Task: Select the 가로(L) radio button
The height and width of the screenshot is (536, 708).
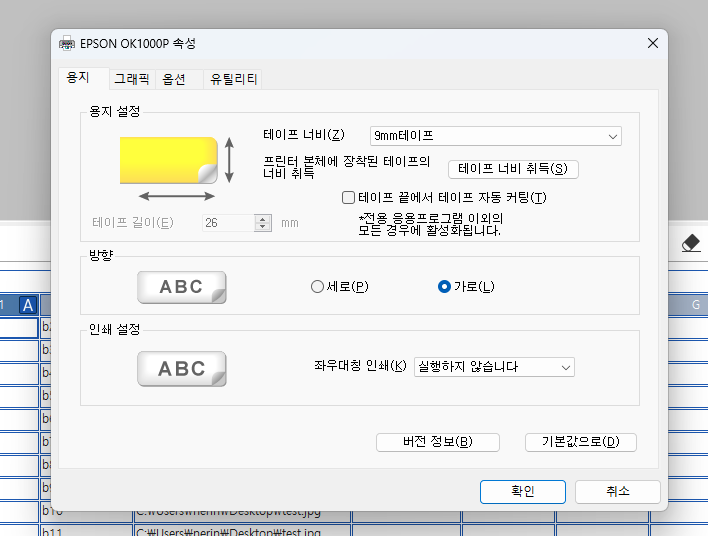Action: click(444, 287)
